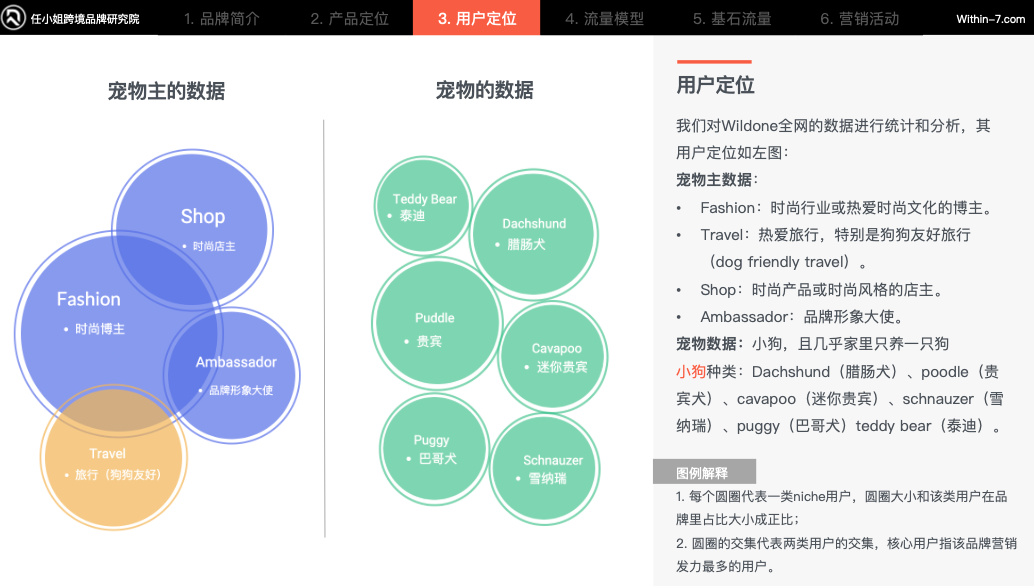The height and width of the screenshot is (586, 1034).
Task: Click the Dachshund 腊肠犬 bubble
Action: 534,233
